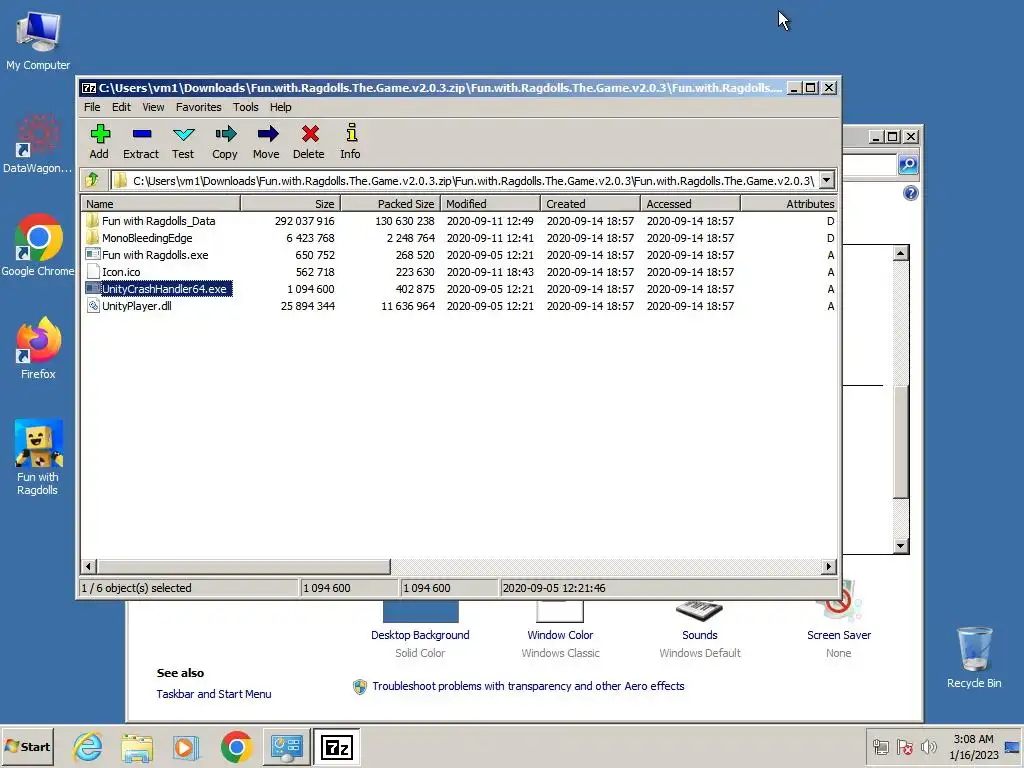The width and height of the screenshot is (1024, 768).
Task: Sort by Accessed column header
Action: click(x=690, y=204)
